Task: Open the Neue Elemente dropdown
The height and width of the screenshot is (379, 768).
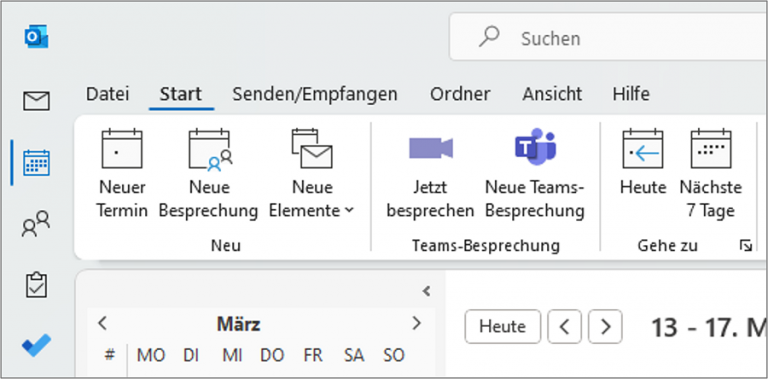Action: (312, 174)
